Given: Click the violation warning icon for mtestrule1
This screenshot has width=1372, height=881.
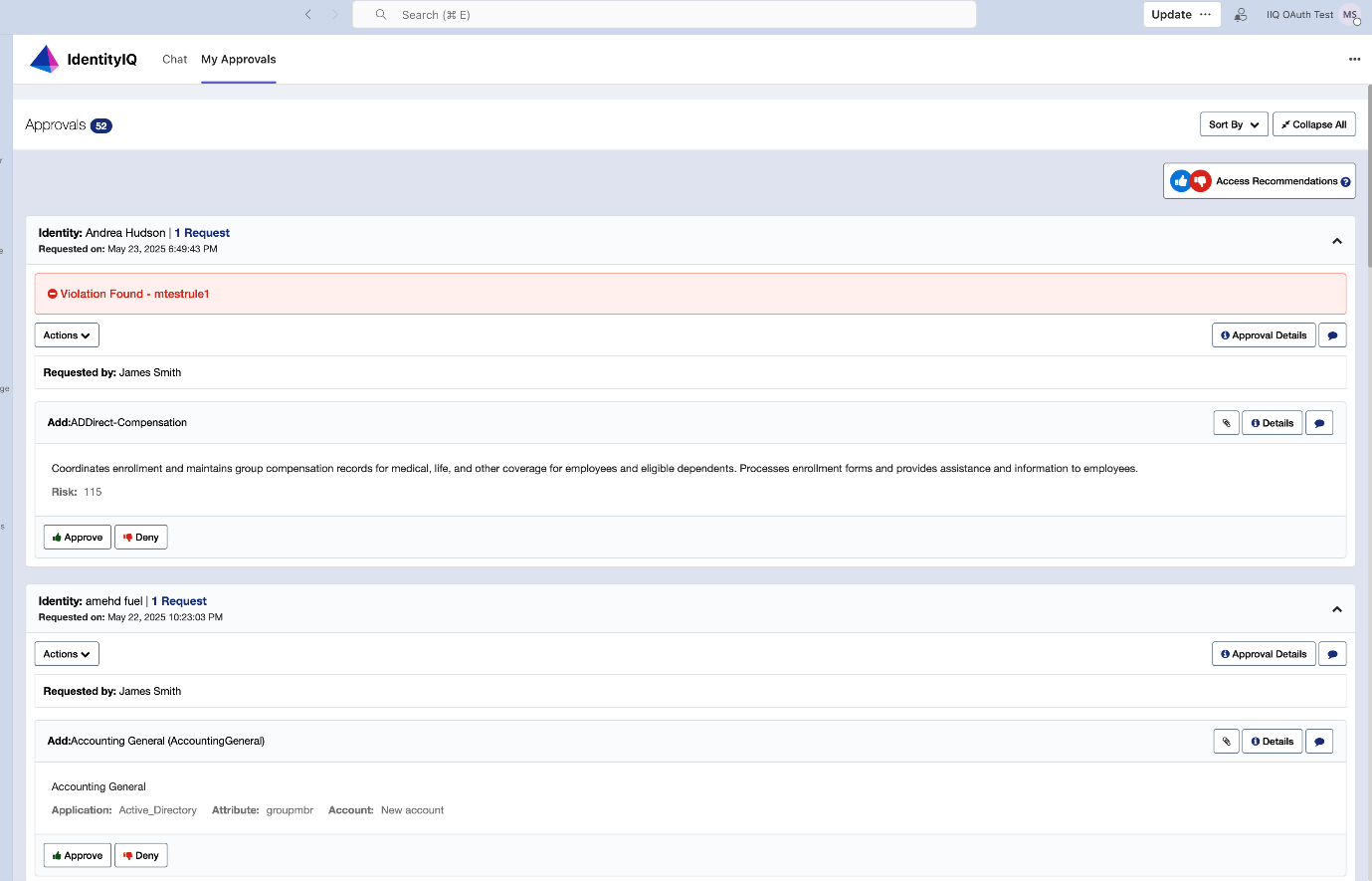Looking at the screenshot, I should (52, 293).
